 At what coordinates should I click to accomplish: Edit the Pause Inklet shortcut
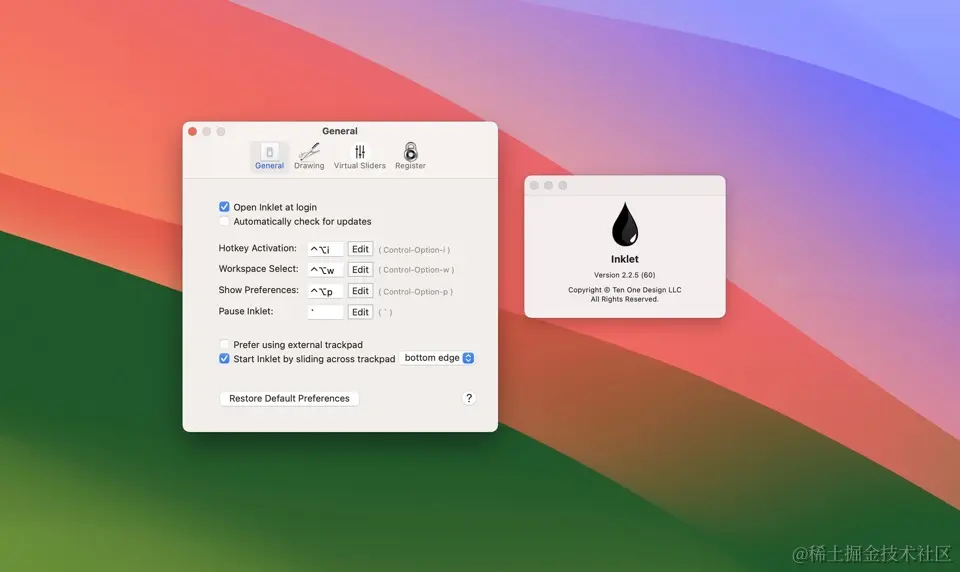[x=360, y=312]
